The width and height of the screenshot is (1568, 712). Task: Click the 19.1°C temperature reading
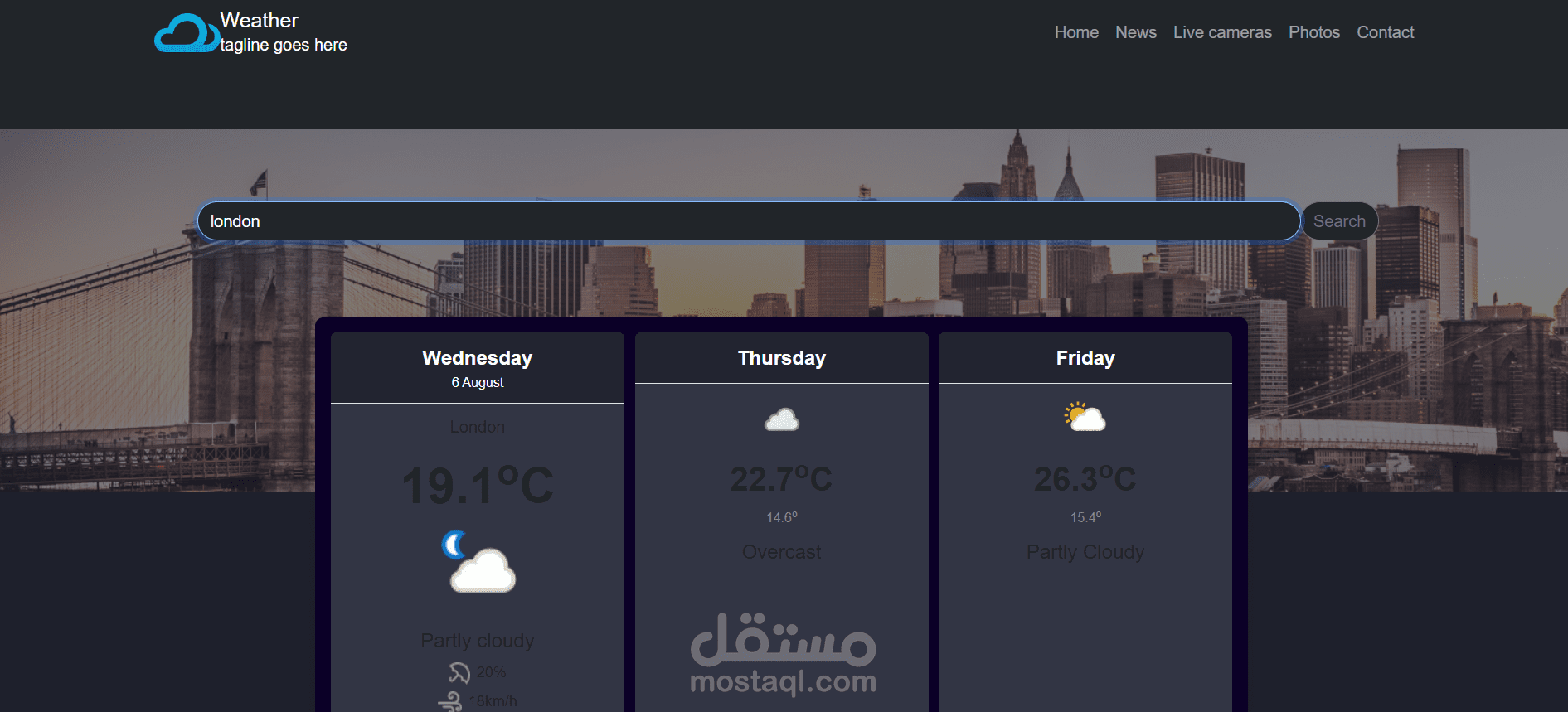(x=478, y=485)
